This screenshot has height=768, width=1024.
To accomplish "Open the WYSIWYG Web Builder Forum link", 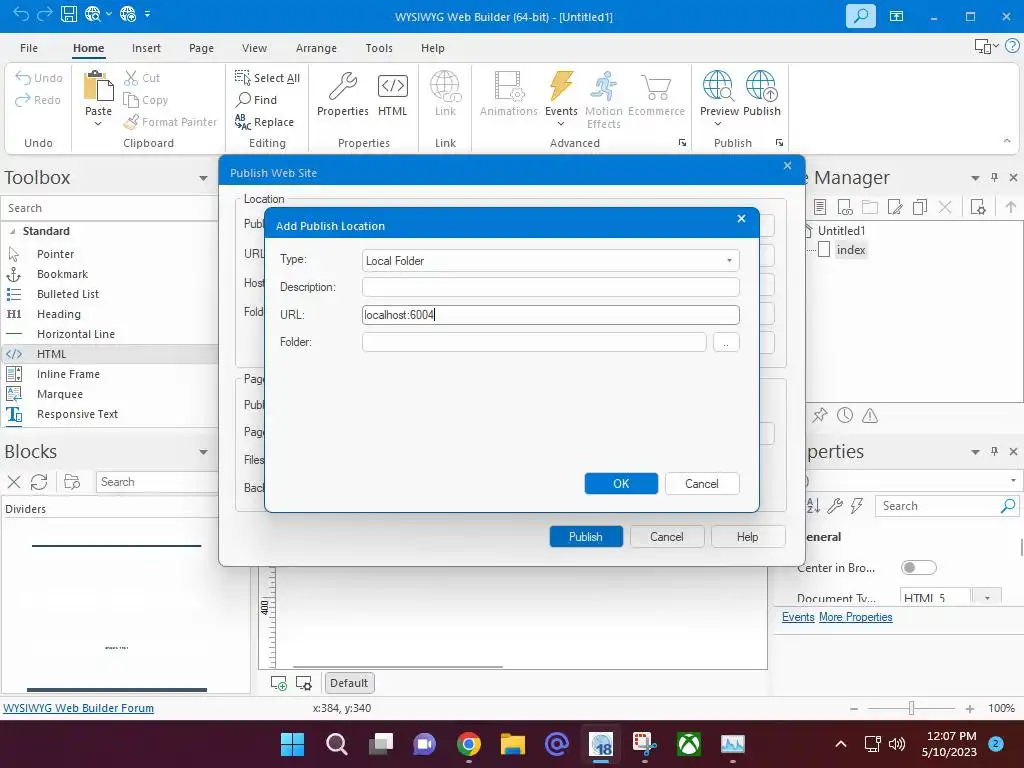I will [78, 708].
